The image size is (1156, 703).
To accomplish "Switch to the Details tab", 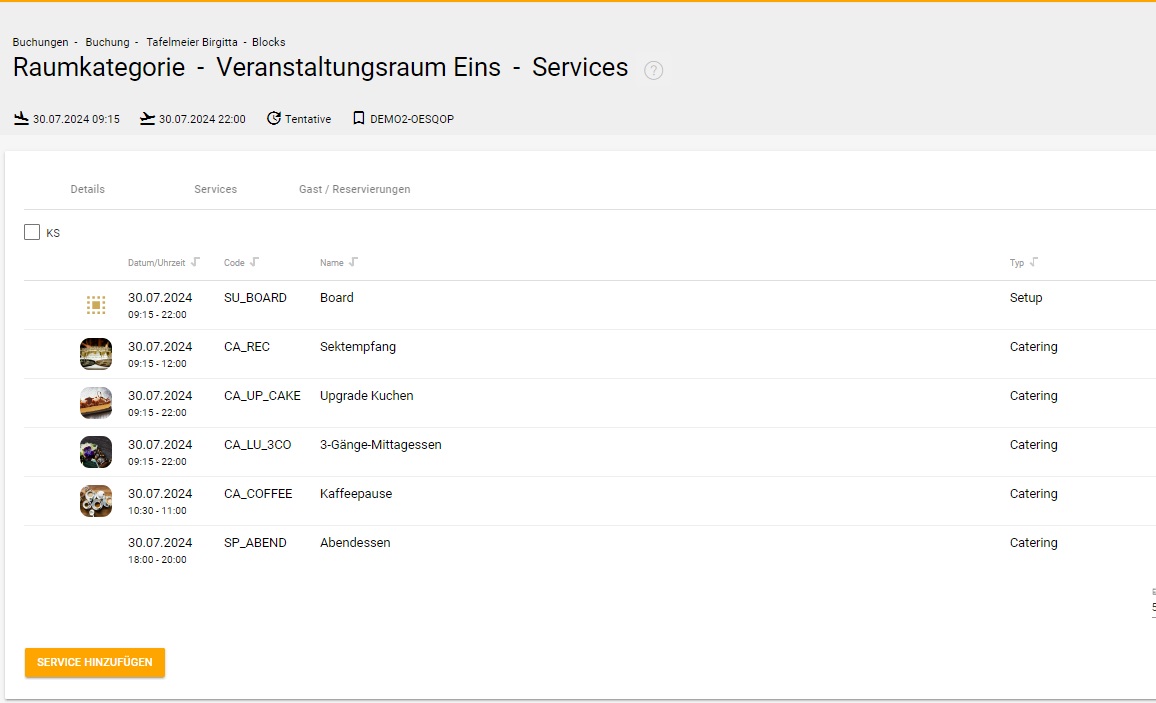I will [x=88, y=189].
